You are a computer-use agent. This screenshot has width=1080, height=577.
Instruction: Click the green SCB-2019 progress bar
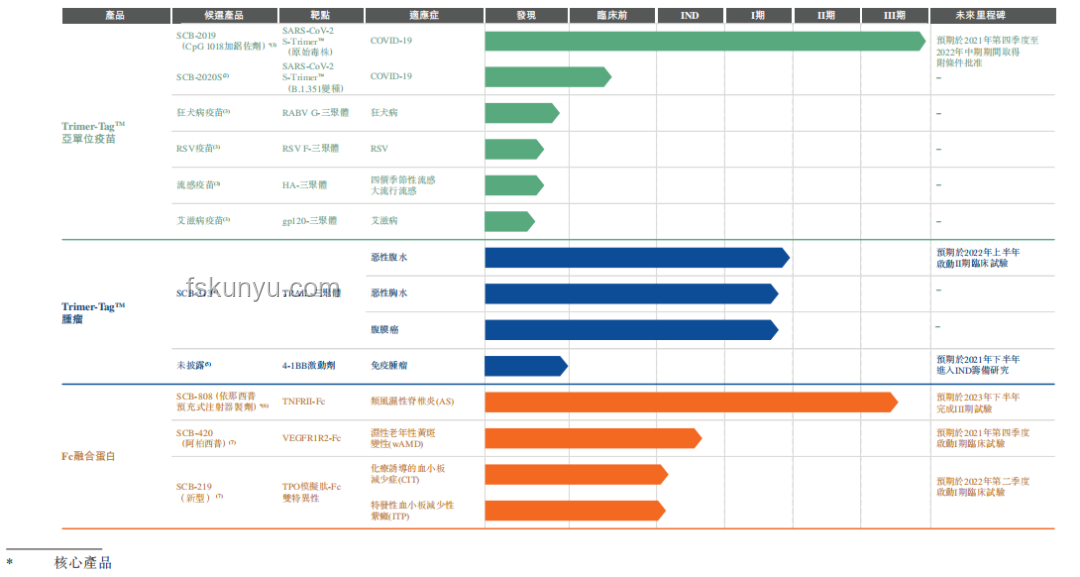click(705, 41)
